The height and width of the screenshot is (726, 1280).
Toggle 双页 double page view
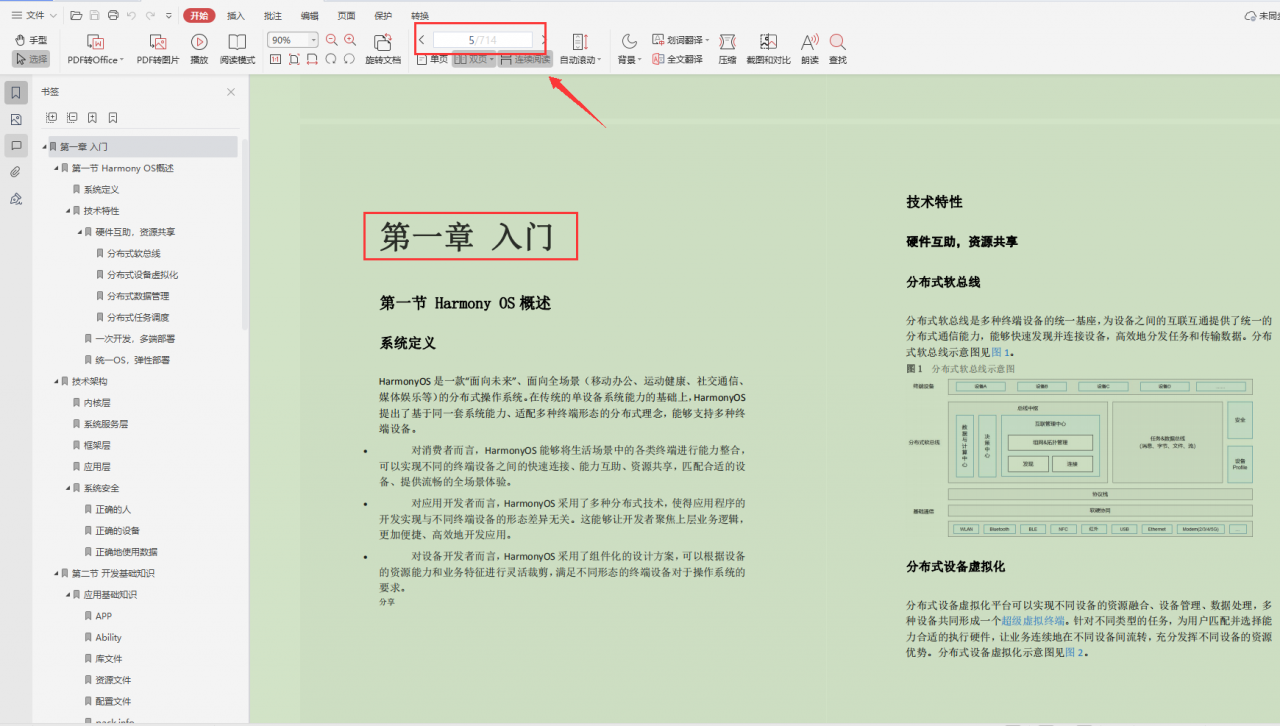point(473,60)
